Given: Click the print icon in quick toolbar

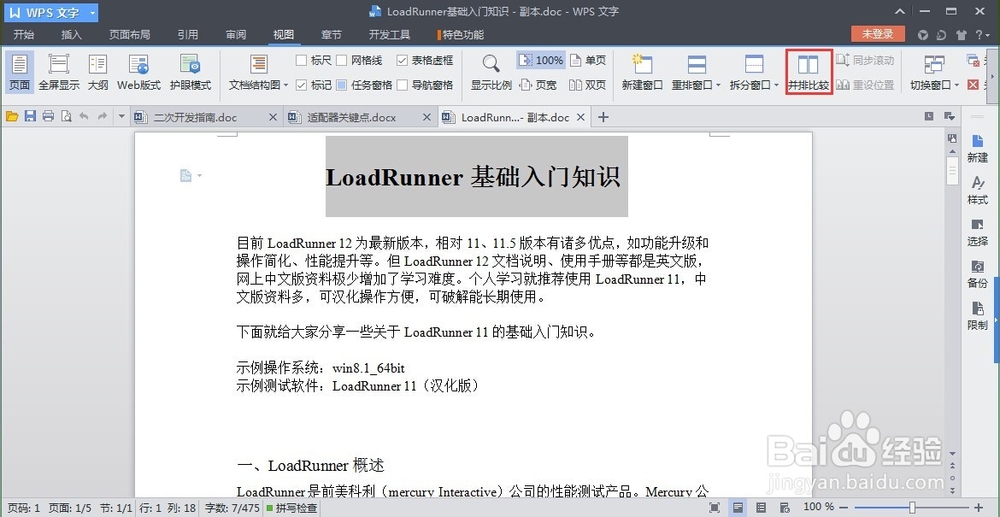Looking at the screenshot, I should (48, 117).
